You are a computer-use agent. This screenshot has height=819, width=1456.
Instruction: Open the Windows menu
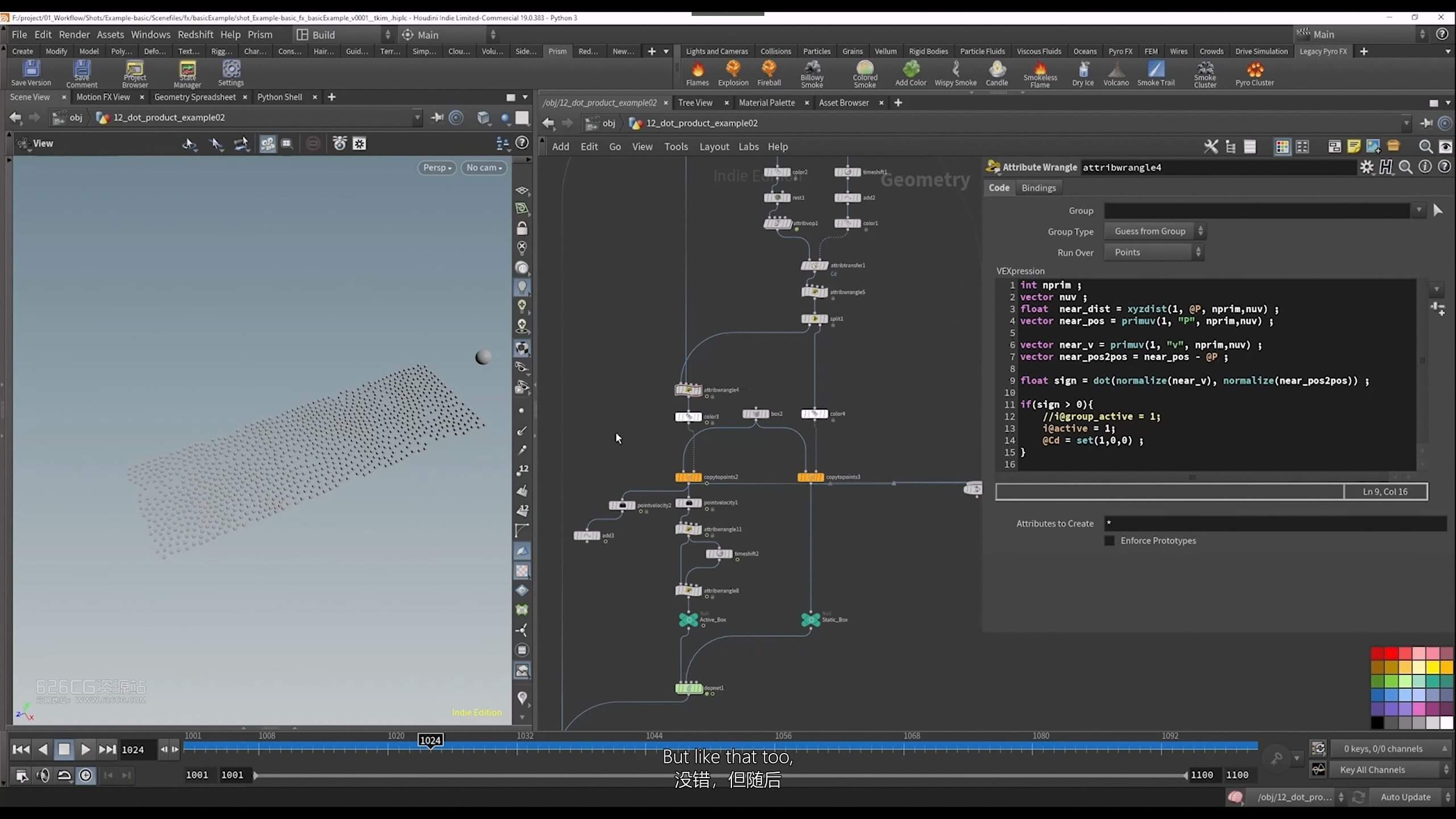(150, 35)
